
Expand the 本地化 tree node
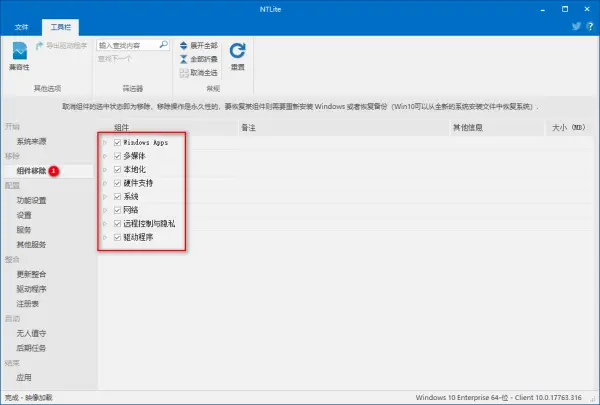tap(105, 169)
